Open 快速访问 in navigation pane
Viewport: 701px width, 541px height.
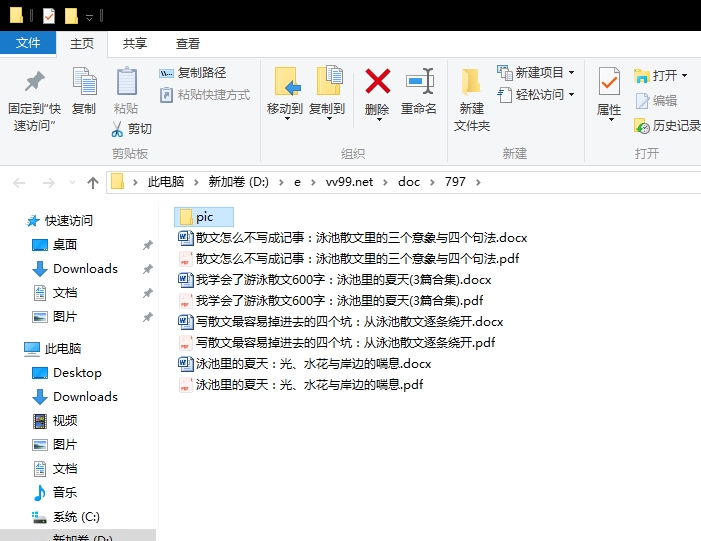pos(59,220)
